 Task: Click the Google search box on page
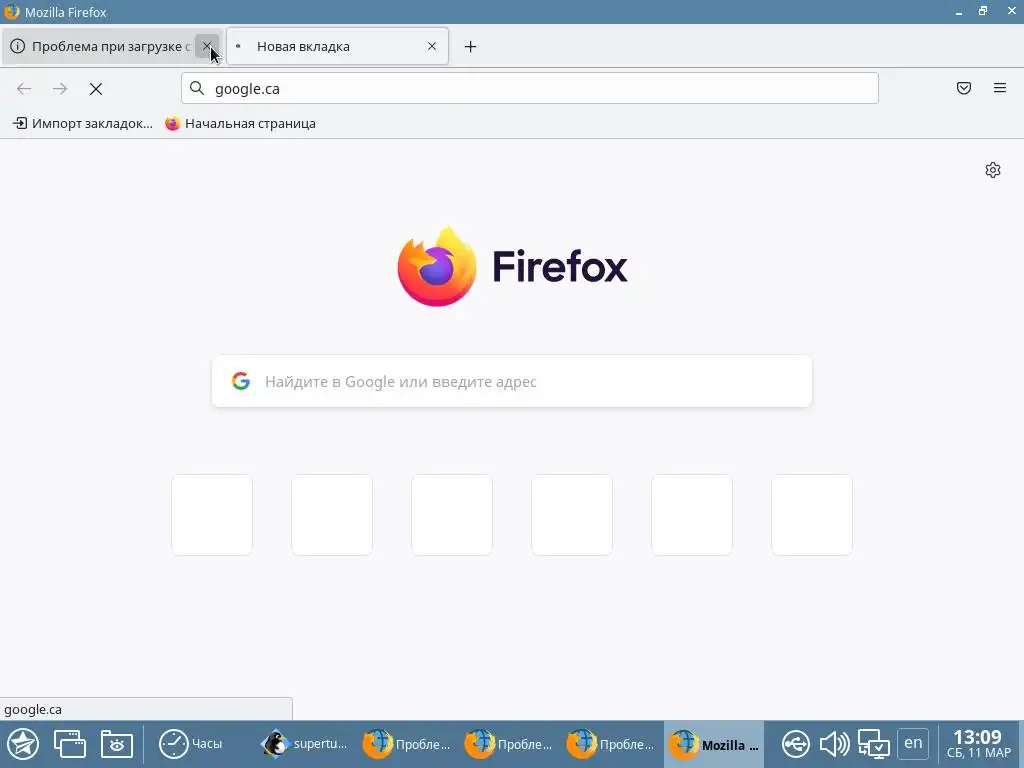click(x=512, y=381)
